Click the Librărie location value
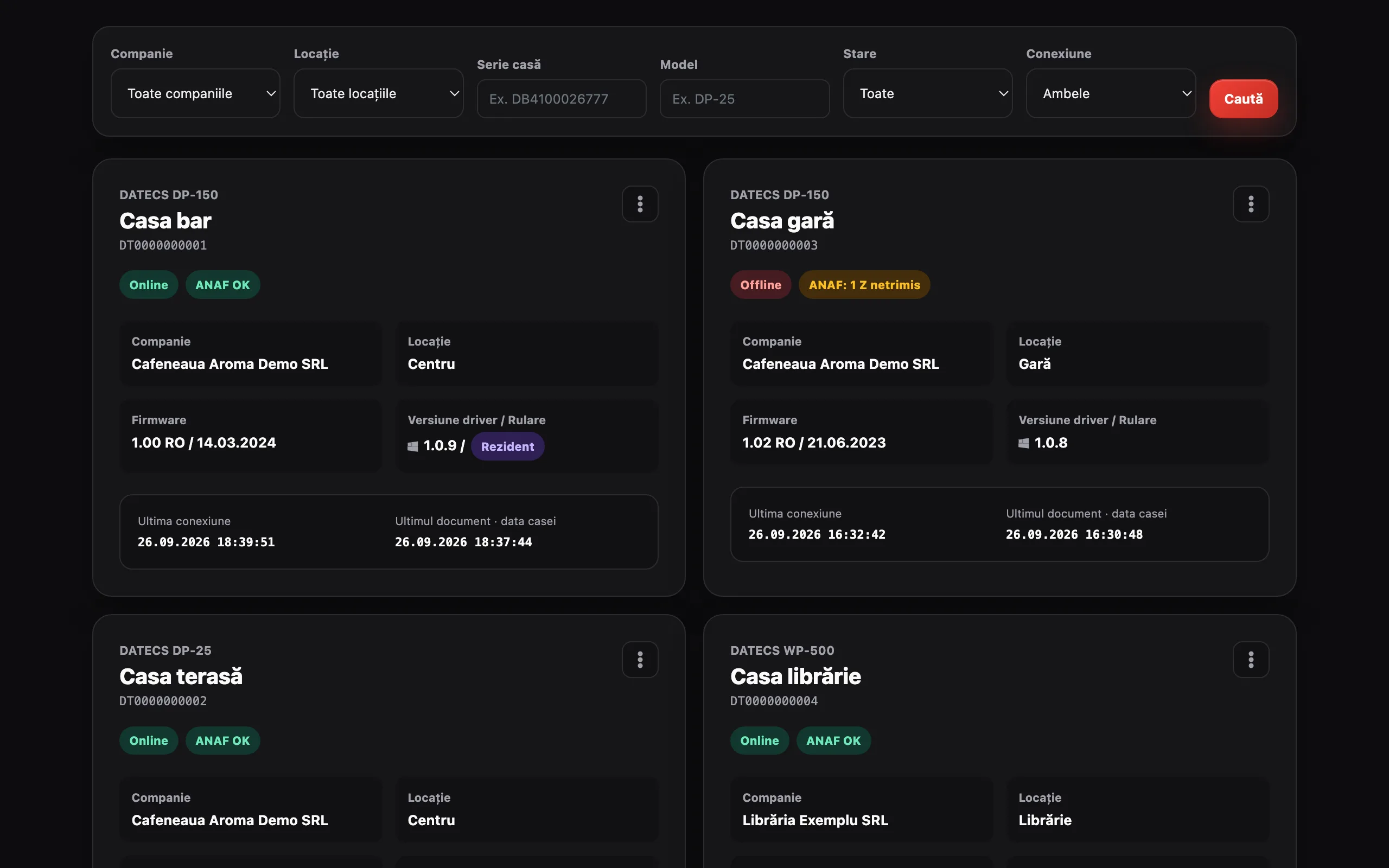The height and width of the screenshot is (868, 1389). coord(1044,820)
